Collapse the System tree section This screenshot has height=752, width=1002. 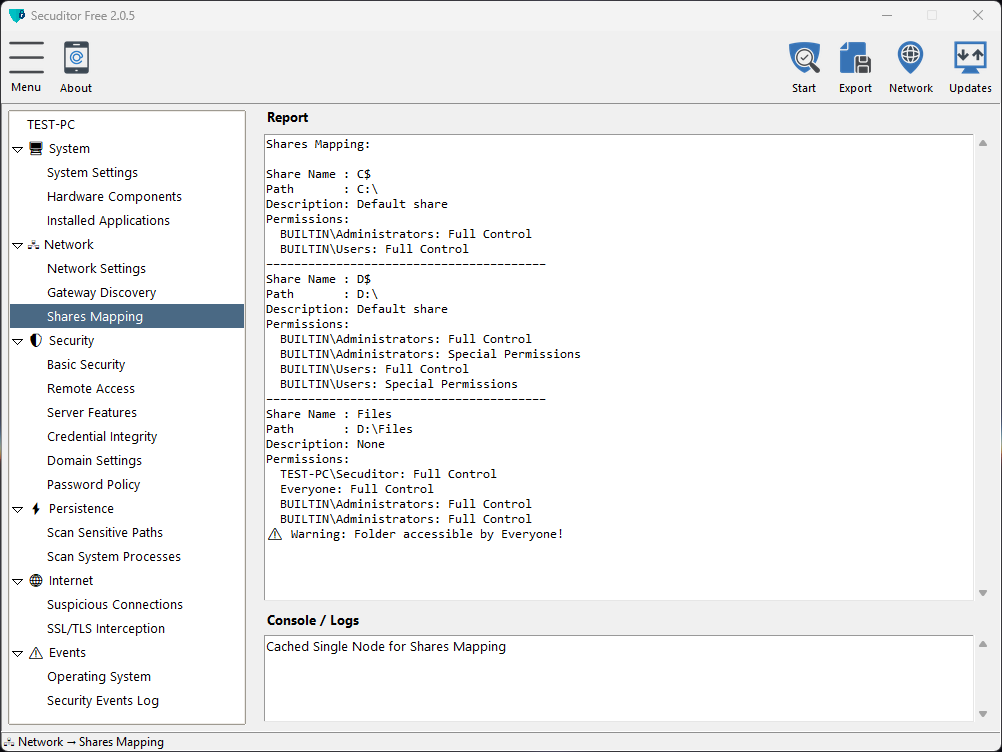pyautogui.click(x=18, y=149)
